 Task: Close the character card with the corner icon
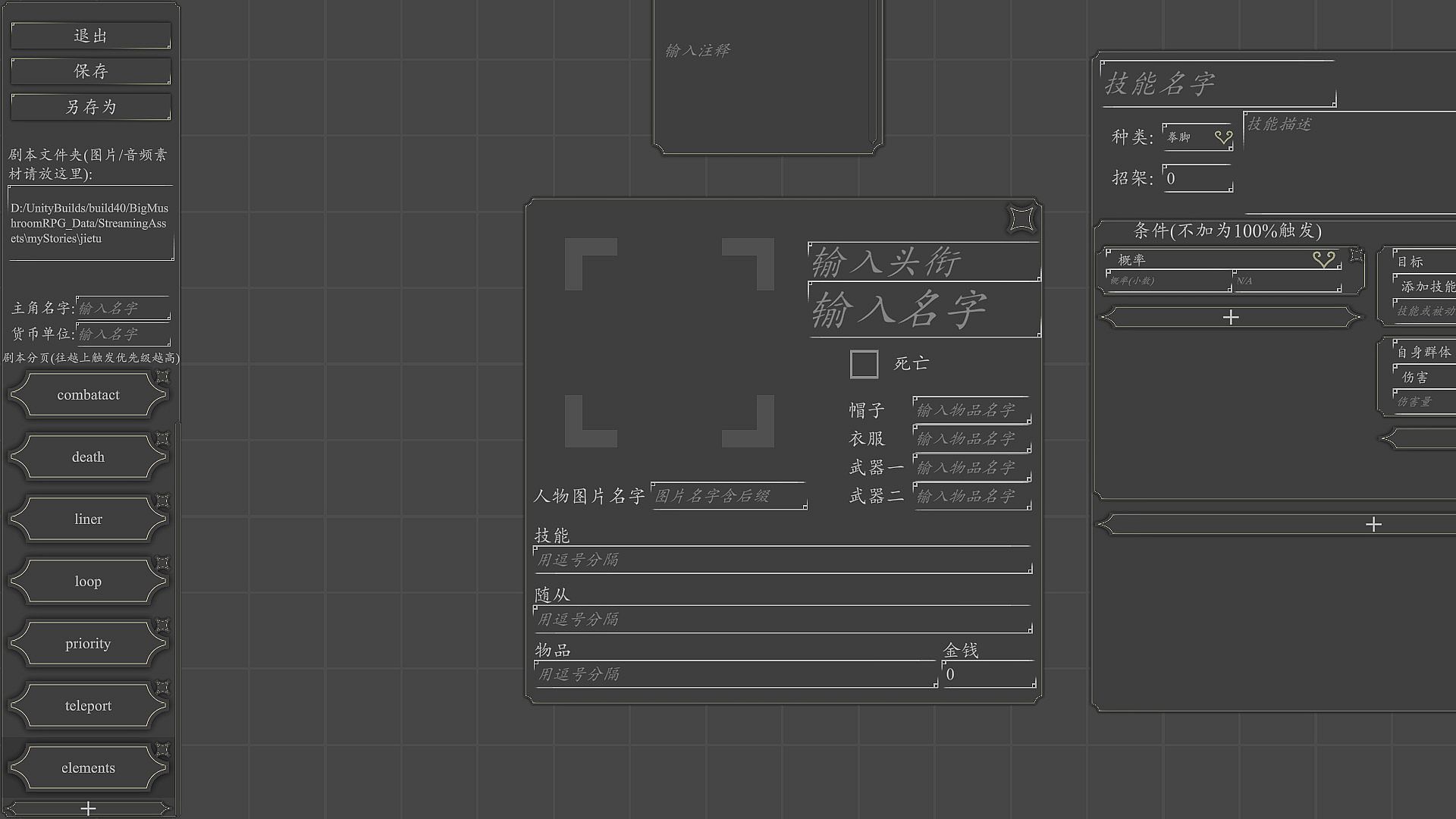[1021, 219]
